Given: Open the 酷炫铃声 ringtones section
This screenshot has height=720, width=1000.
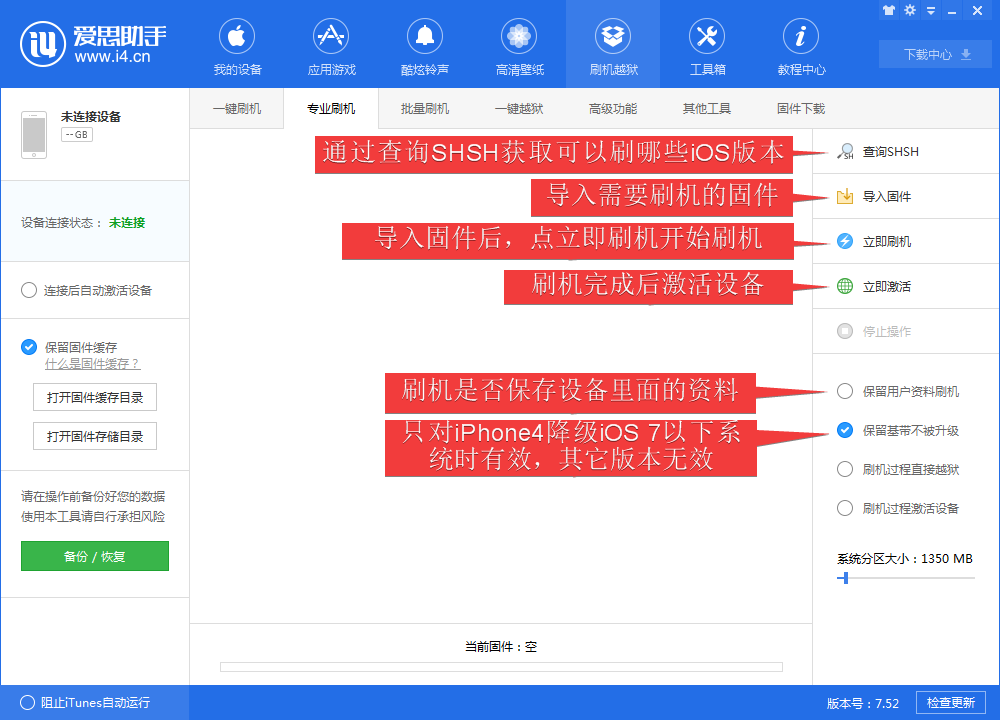Looking at the screenshot, I should pyautogui.click(x=424, y=47).
